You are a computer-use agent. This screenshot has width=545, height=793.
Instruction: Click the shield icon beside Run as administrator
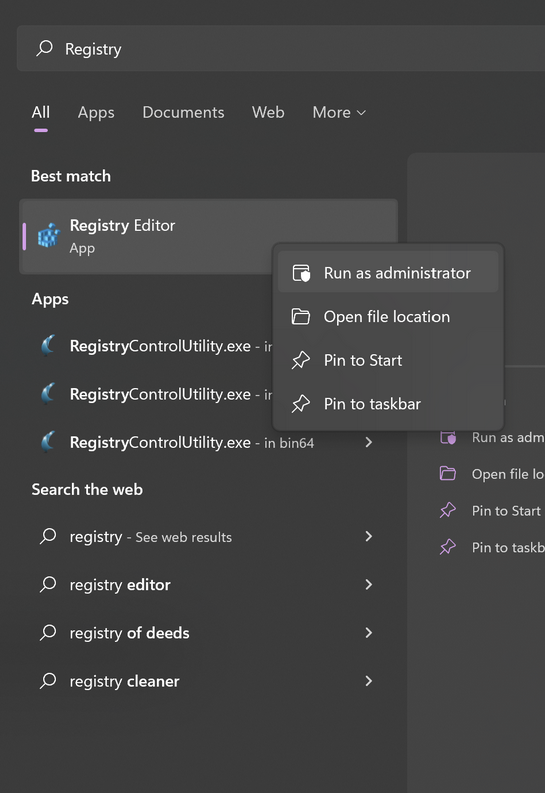301,273
